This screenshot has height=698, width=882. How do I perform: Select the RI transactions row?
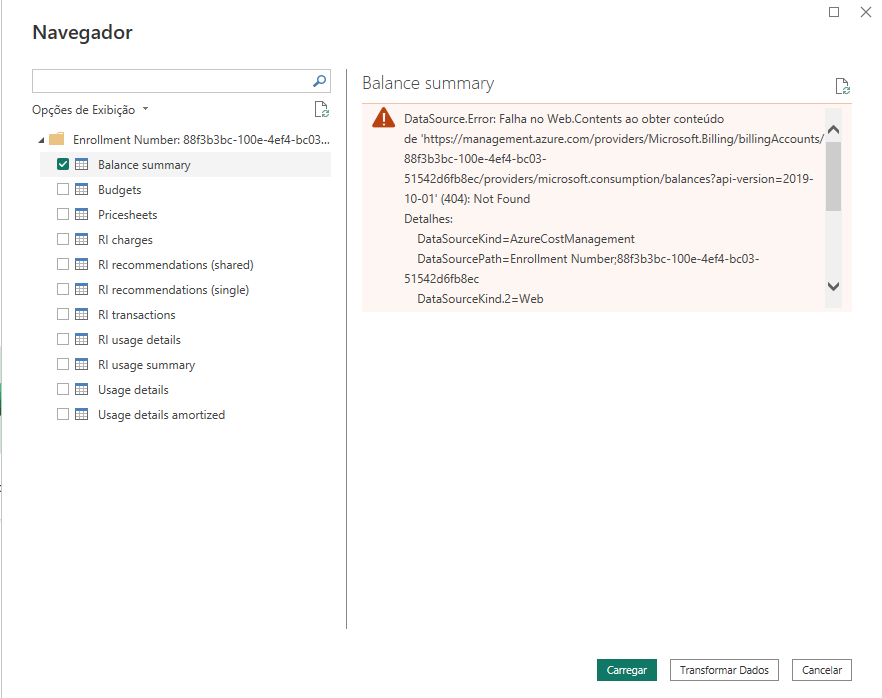point(186,314)
